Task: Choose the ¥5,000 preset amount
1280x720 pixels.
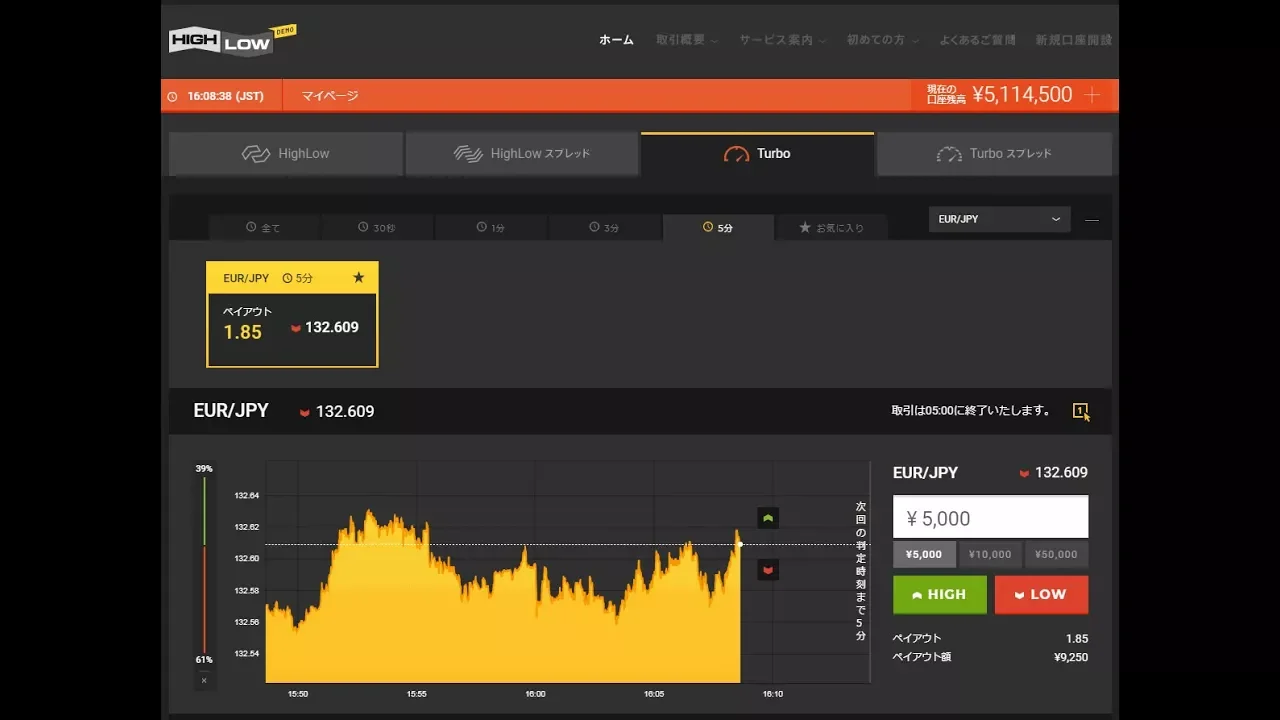Action: pyautogui.click(x=924, y=554)
